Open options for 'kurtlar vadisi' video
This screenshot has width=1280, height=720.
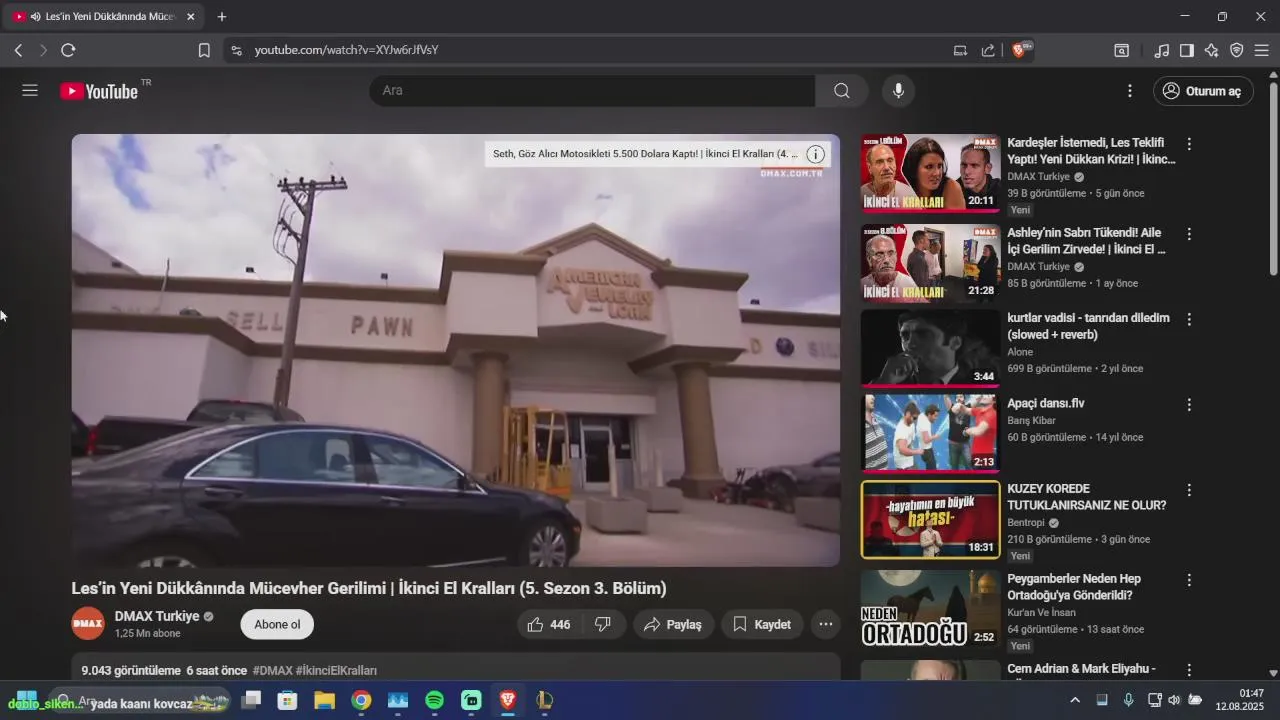click(x=1189, y=319)
